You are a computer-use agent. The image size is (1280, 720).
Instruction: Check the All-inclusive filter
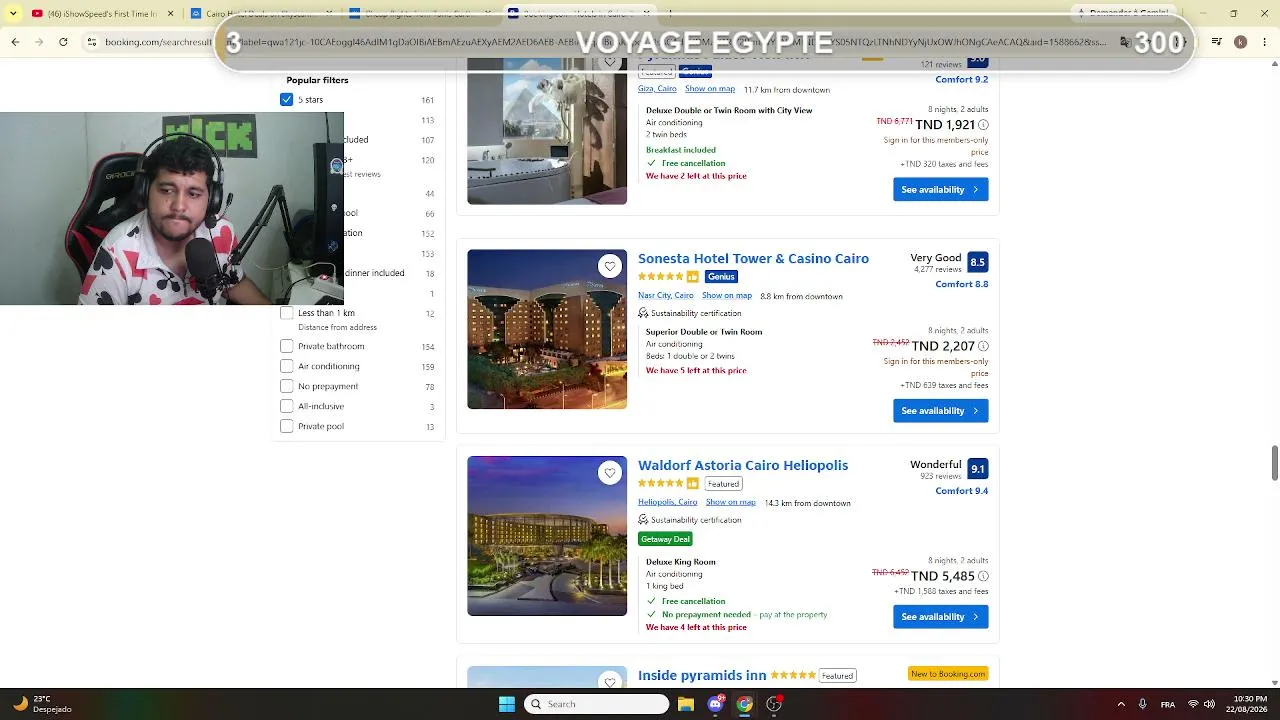click(x=287, y=406)
